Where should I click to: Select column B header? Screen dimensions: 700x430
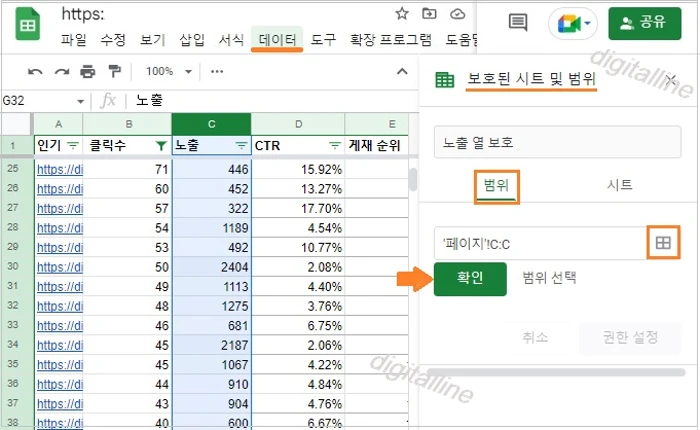128,124
